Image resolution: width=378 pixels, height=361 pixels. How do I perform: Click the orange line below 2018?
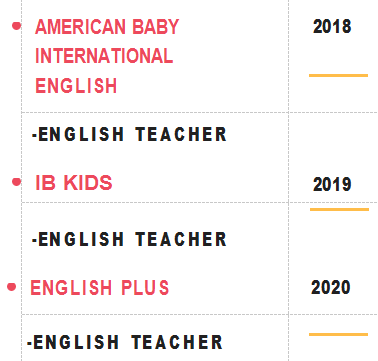(x=338, y=76)
